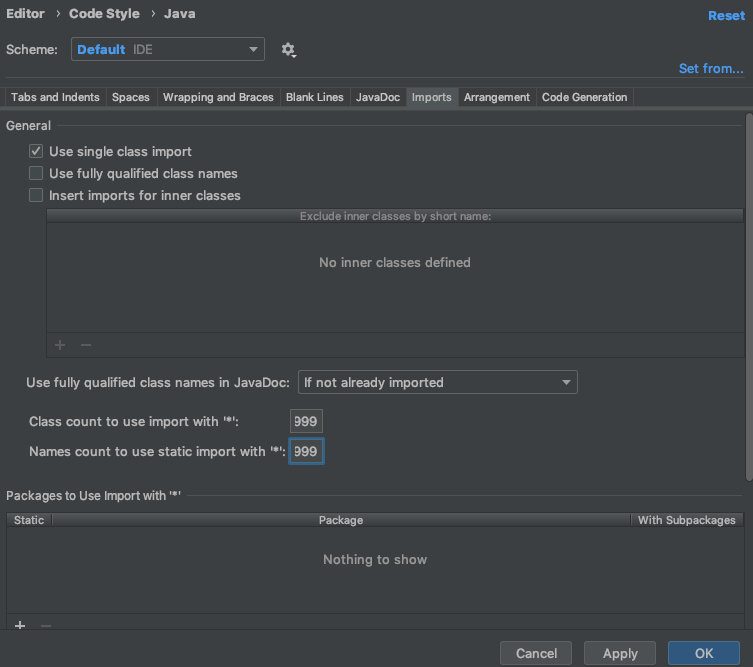The width and height of the screenshot is (753, 667).
Task: Switch to the JavaDoc tab
Action: point(378,97)
